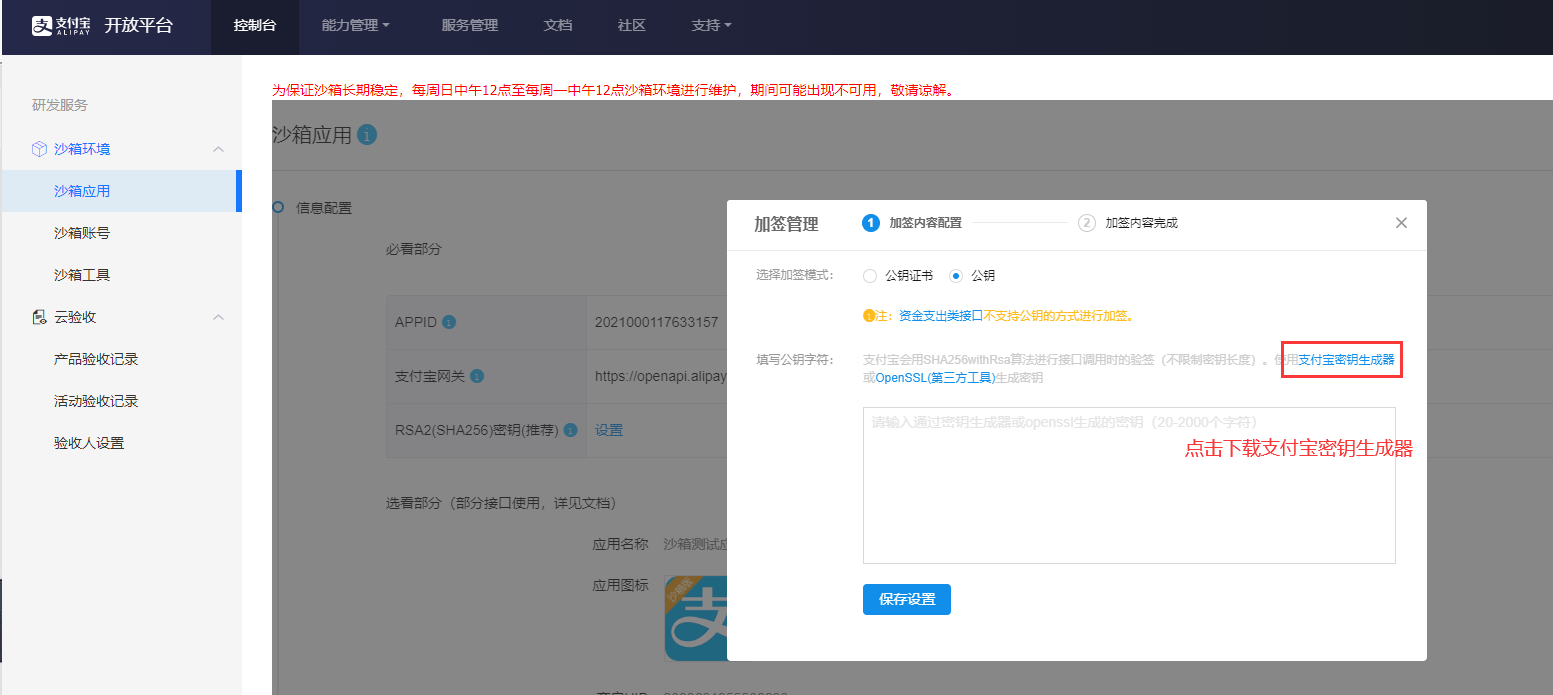The image size is (1553, 695).
Task: Click the 保存设置 button
Action: 907,600
